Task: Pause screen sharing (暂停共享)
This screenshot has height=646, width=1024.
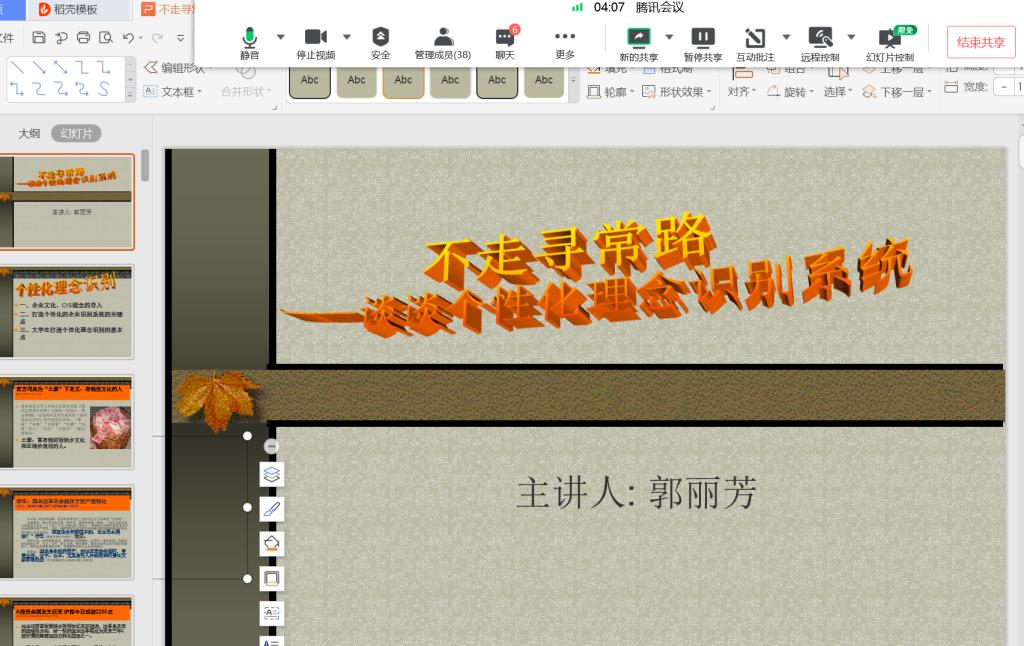Action: 703,42
